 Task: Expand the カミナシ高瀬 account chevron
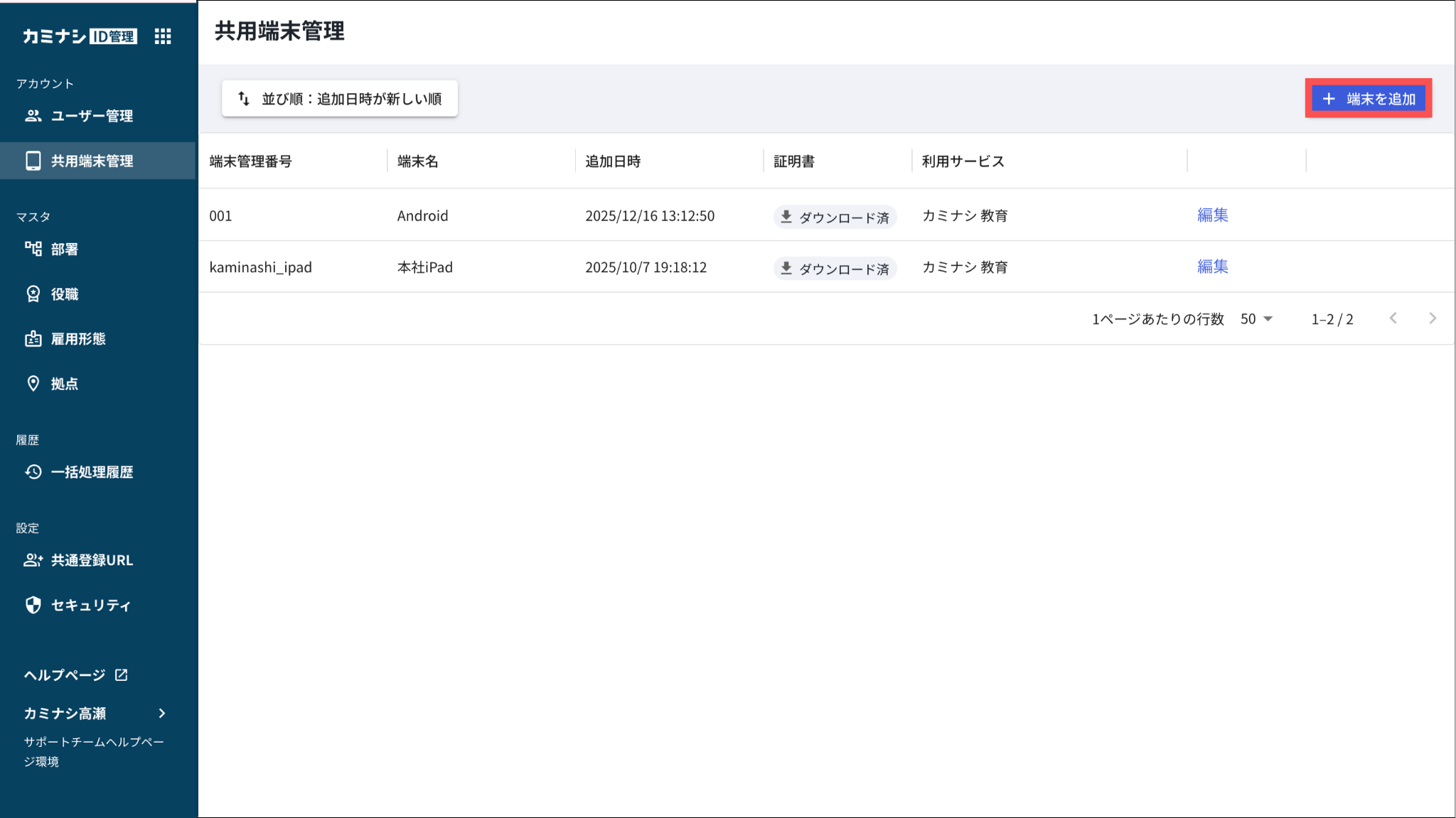tap(162, 713)
